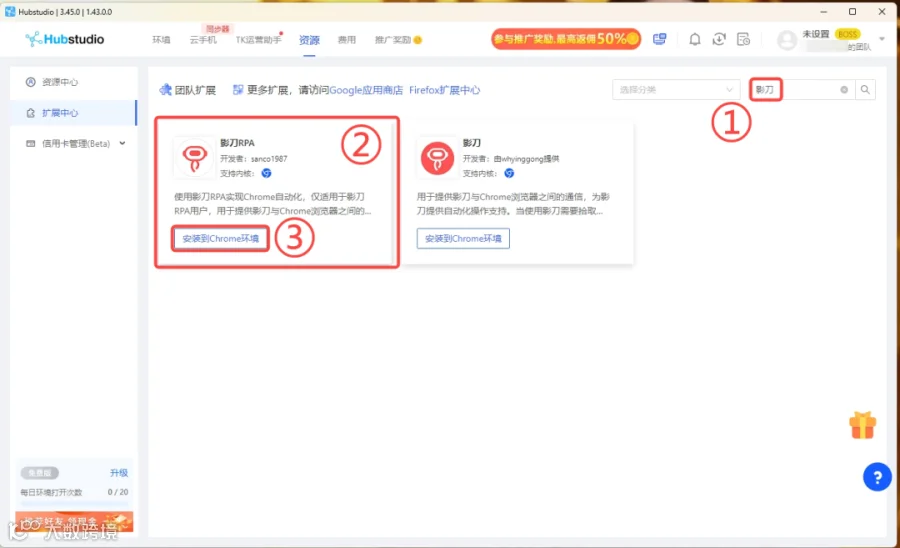The image size is (900, 548).
Task: Click the invite friends banner at bottom left
Action: [x=74, y=522]
